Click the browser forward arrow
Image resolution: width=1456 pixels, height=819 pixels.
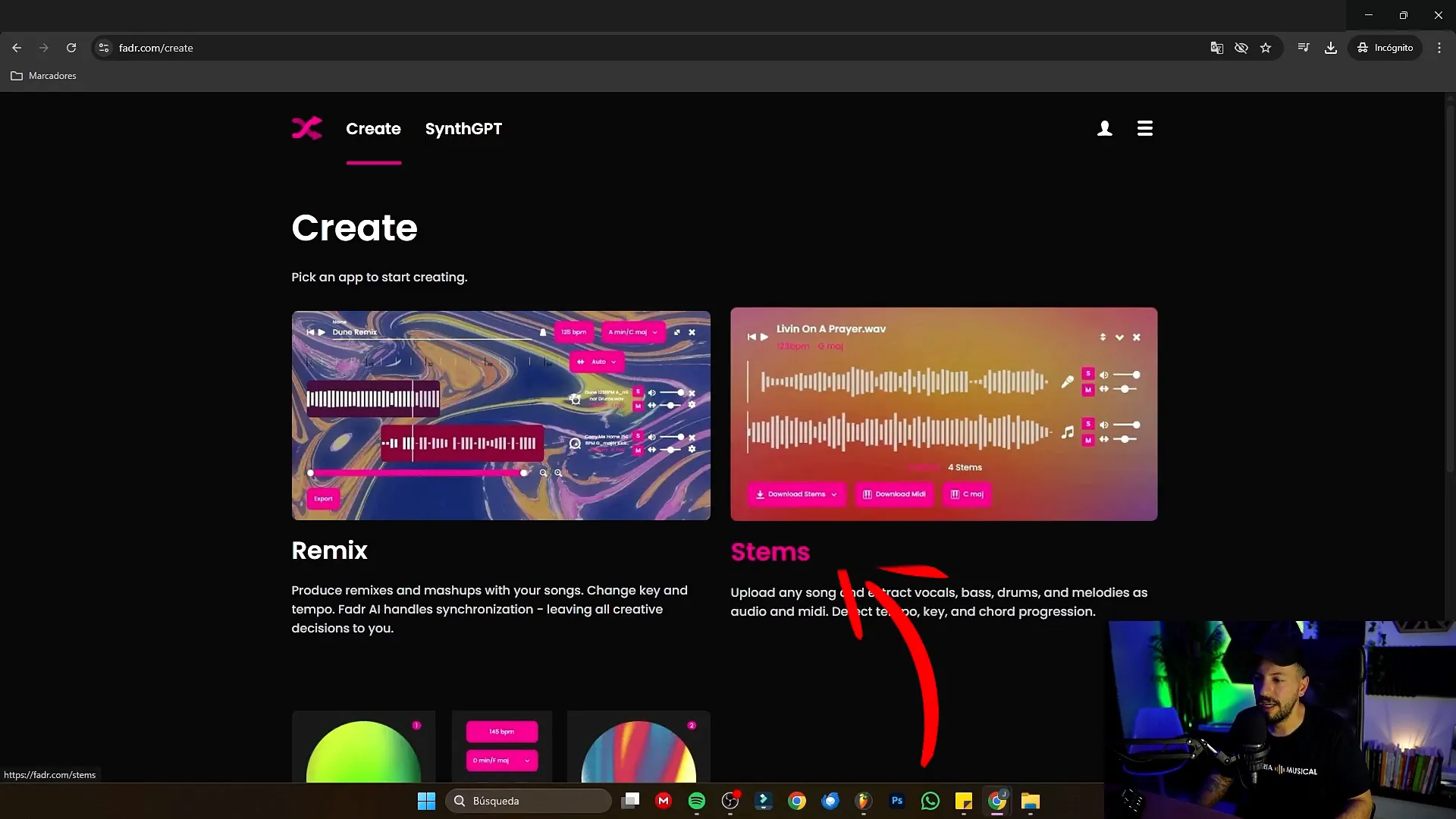44,48
